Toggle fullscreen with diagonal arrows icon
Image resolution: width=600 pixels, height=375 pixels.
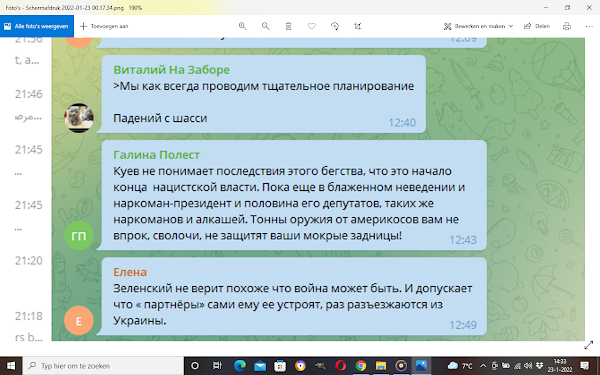(588, 346)
